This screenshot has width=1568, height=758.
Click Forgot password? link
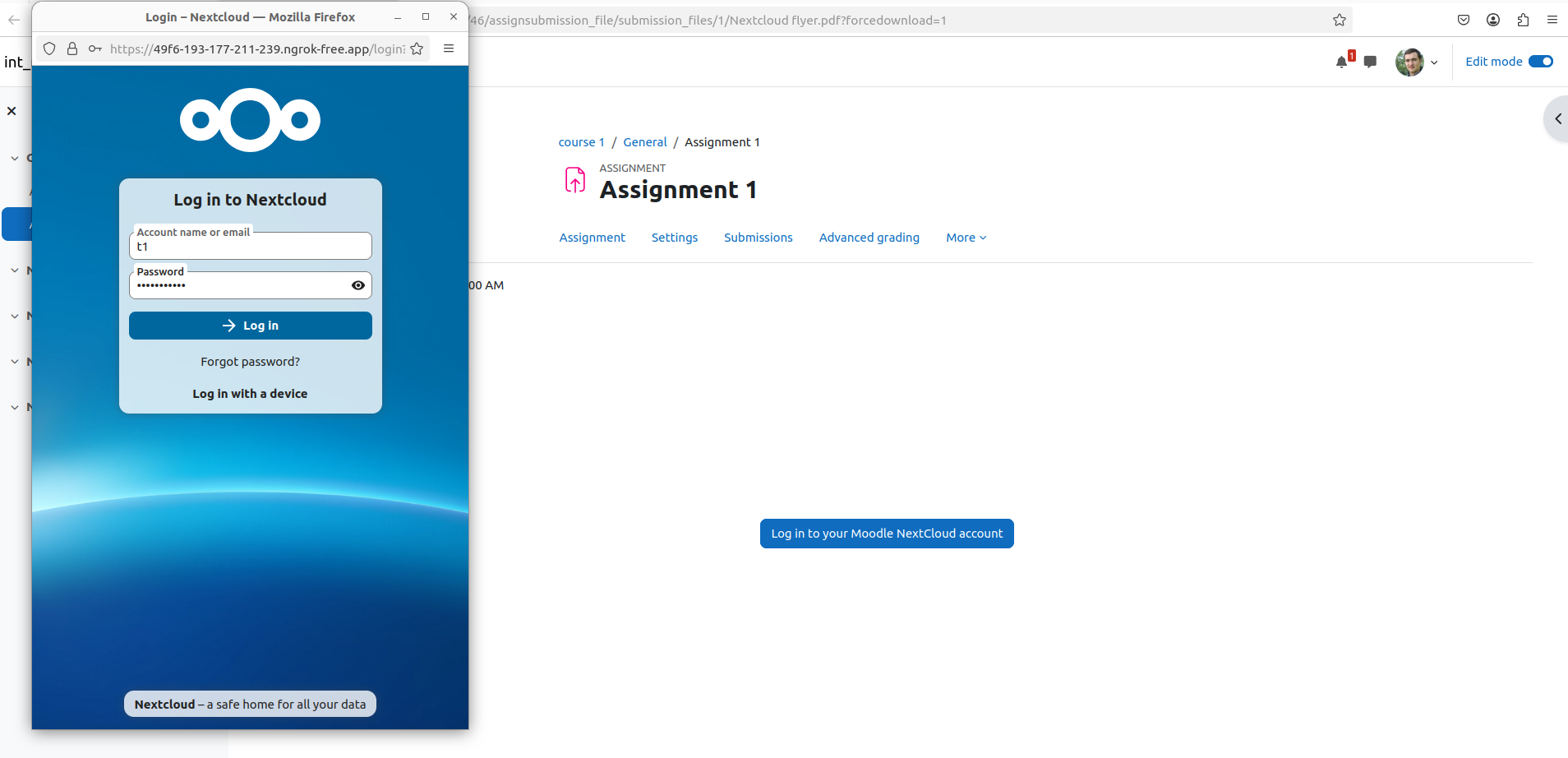point(251,362)
